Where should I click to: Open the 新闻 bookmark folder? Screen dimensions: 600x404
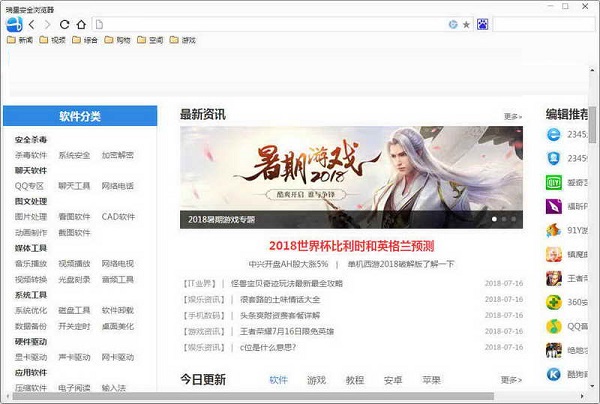(x=18, y=40)
